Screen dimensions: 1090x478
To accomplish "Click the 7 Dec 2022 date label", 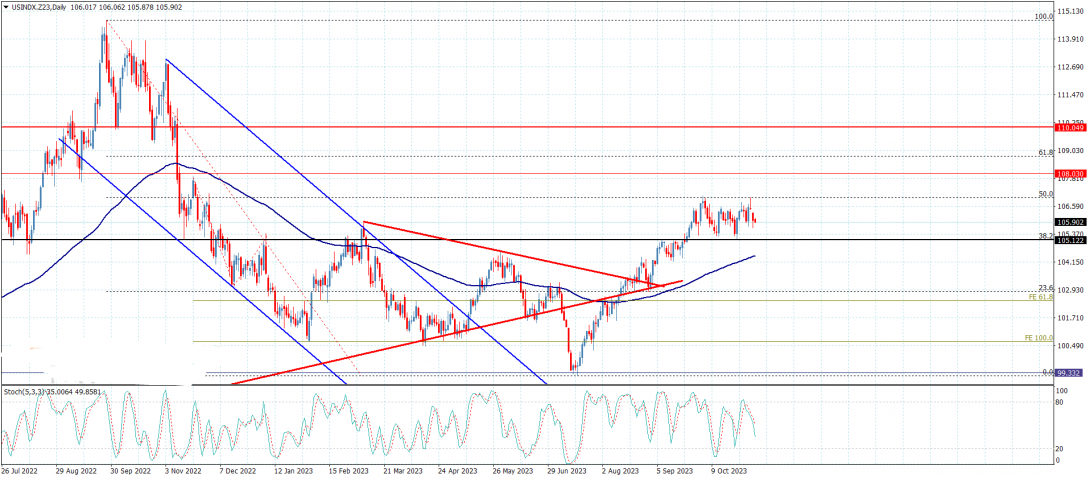I will tap(240, 471).
